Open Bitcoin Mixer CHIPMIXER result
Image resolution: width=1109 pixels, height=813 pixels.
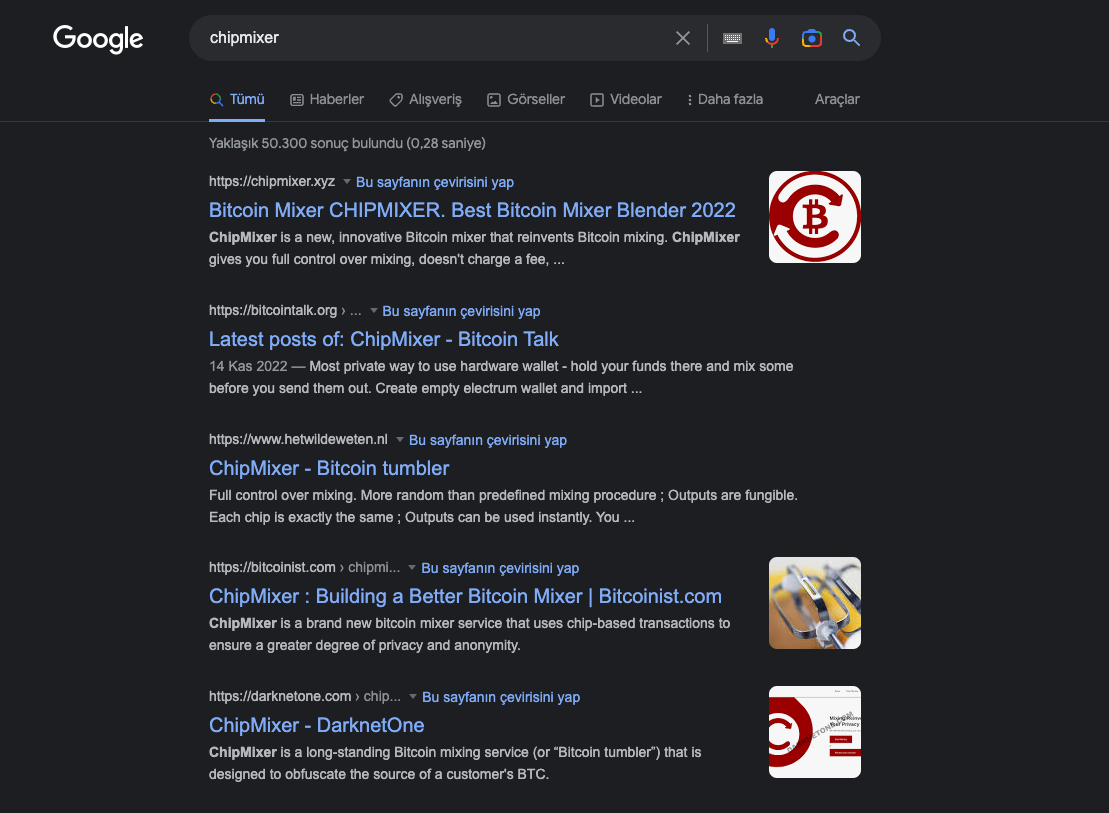pos(472,210)
